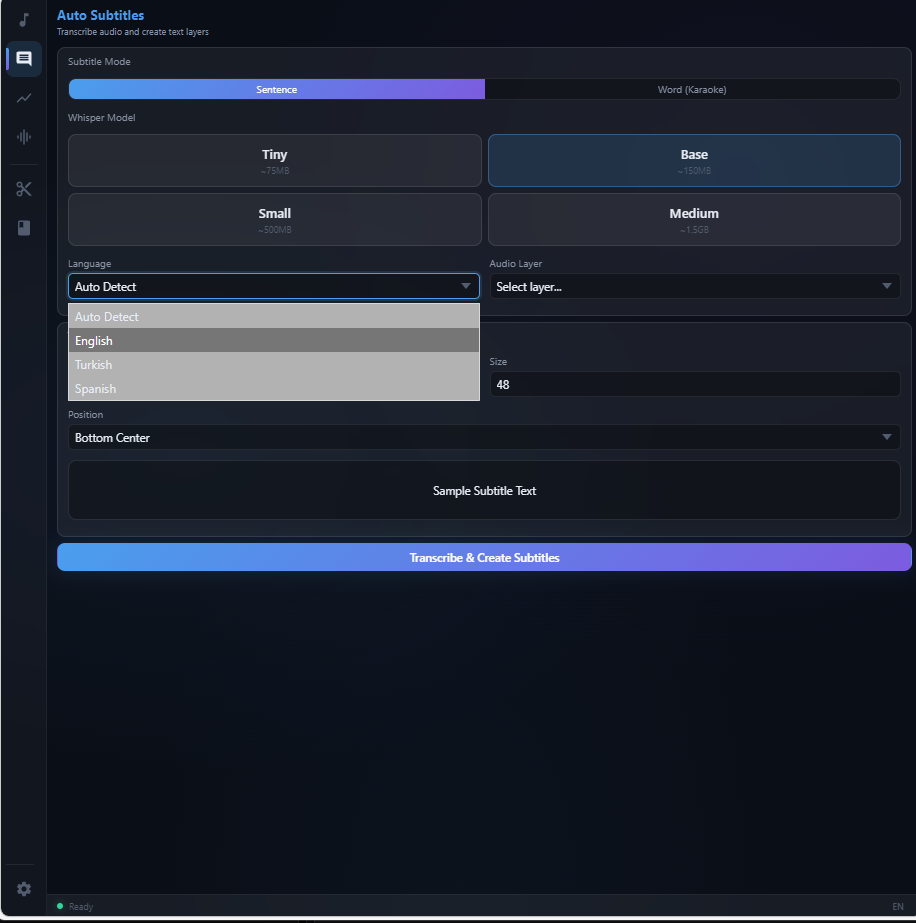
Task: Select the scissors cut tool icon
Action: (24, 189)
